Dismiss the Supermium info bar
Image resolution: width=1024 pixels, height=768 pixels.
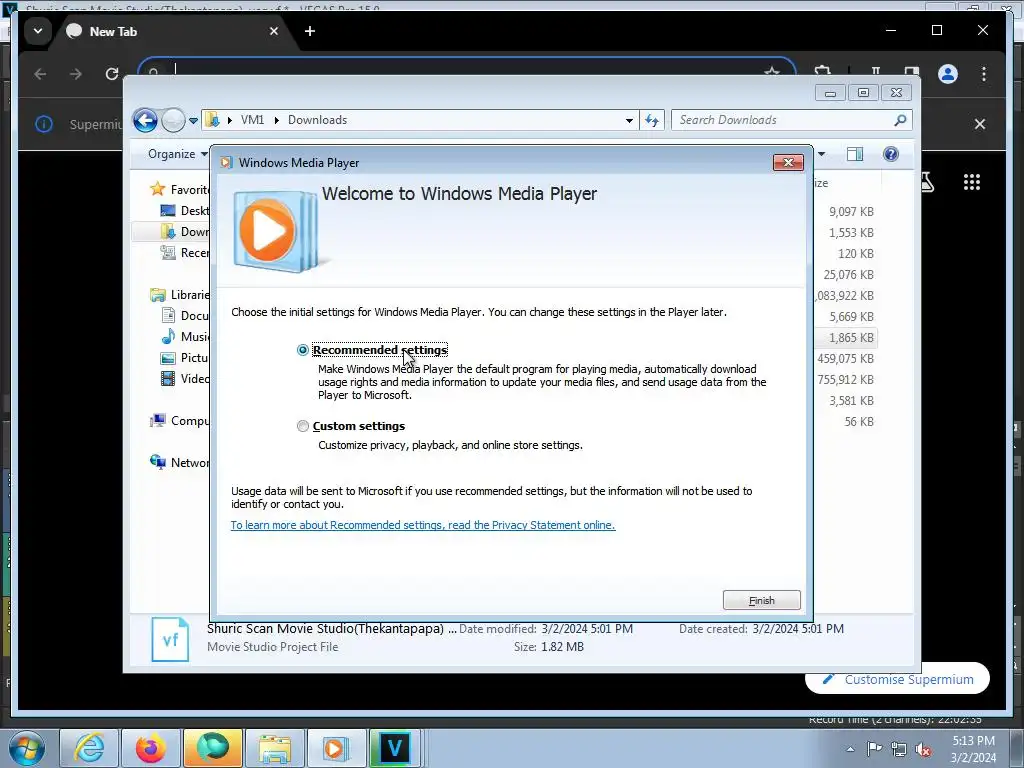tap(980, 124)
